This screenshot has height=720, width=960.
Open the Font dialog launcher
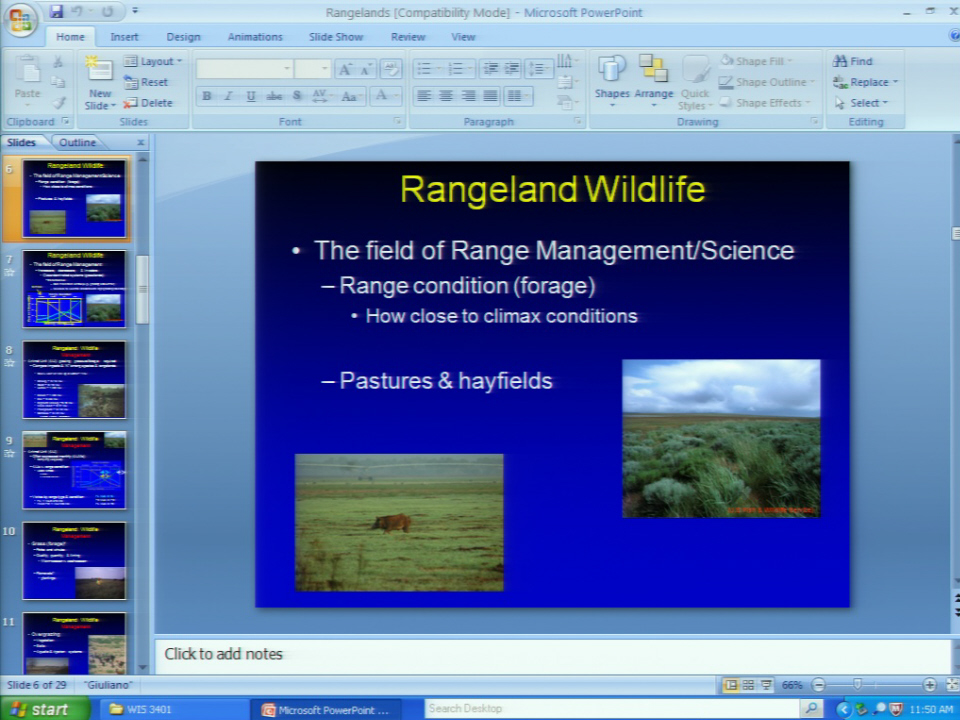pos(397,121)
